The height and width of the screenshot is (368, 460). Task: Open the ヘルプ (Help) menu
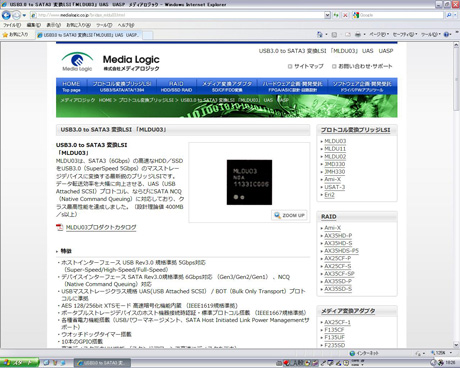[126, 25]
